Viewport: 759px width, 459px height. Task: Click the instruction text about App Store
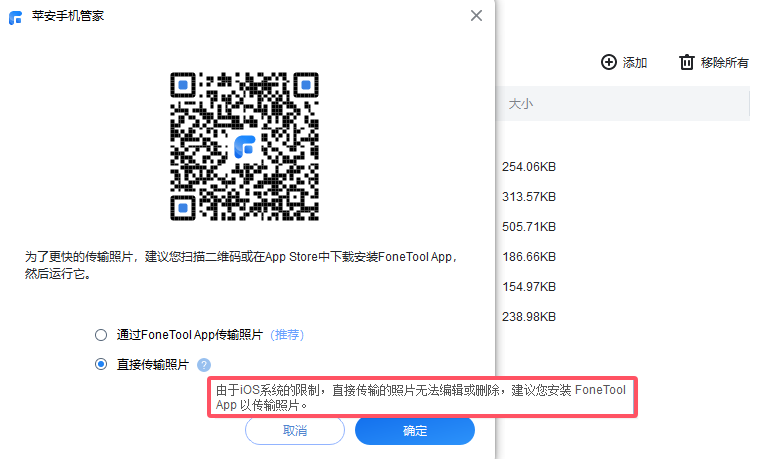[x=241, y=265]
